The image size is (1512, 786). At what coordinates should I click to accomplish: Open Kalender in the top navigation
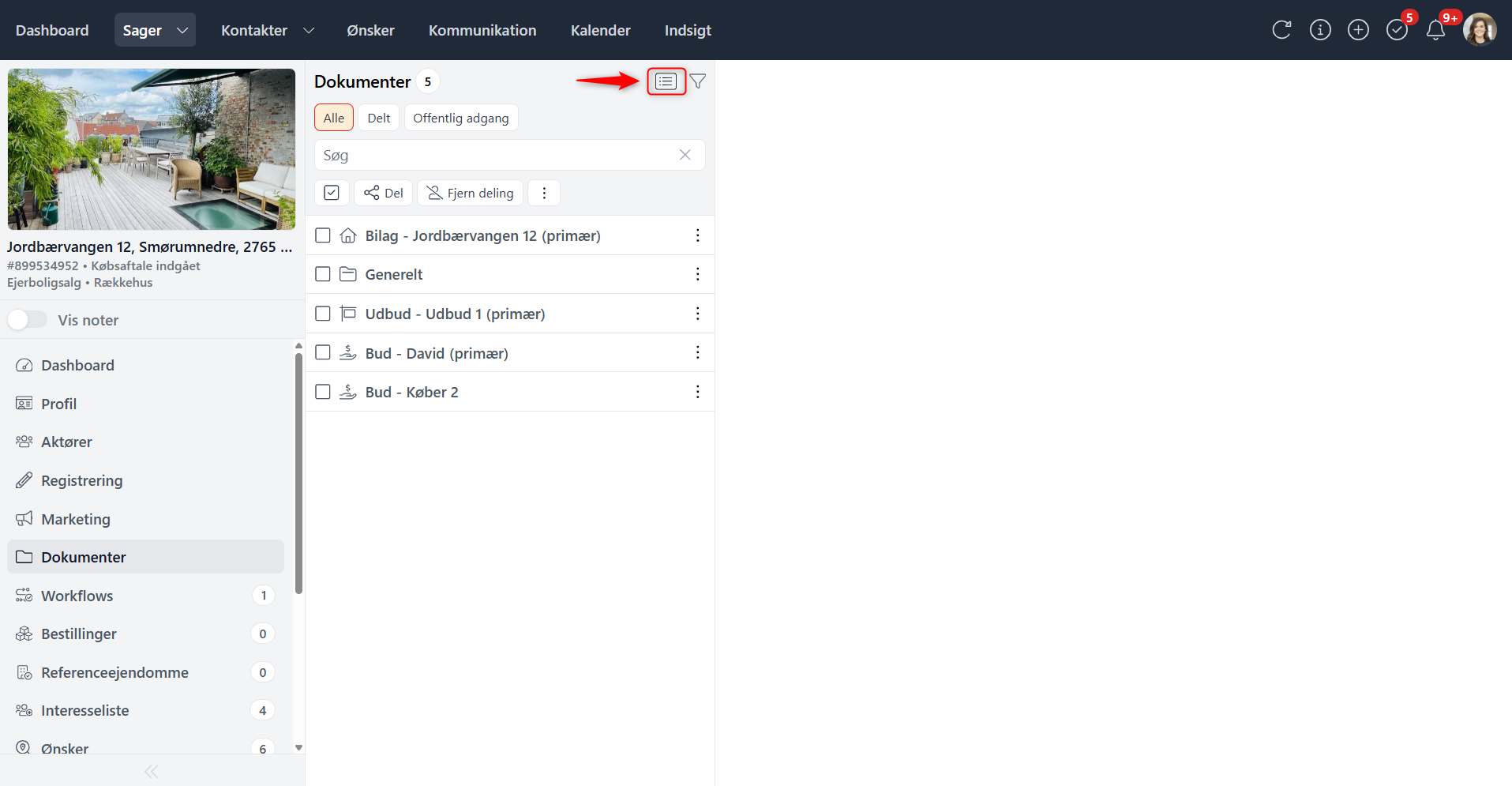point(601,30)
